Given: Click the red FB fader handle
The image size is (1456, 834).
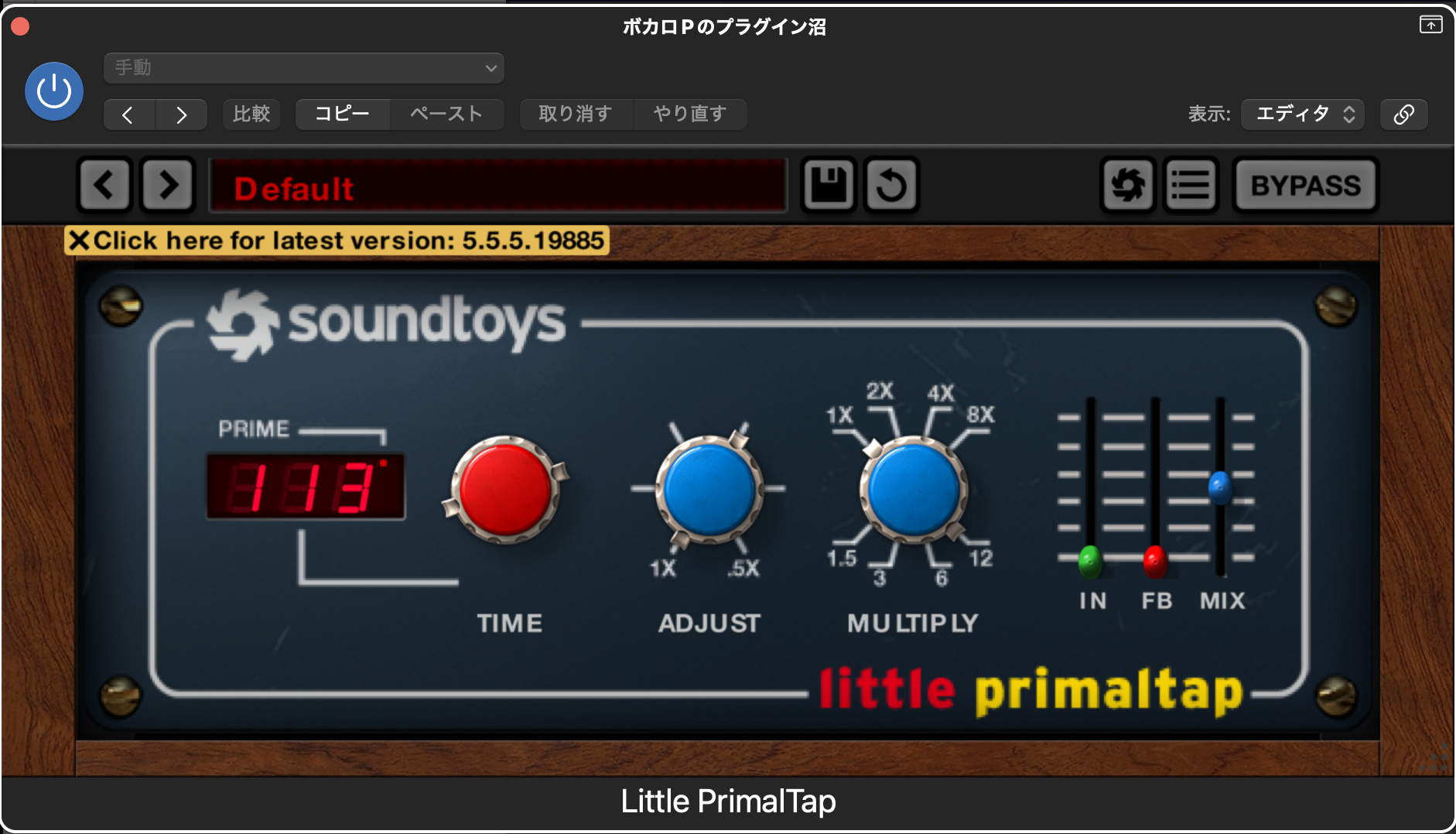Looking at the screenshot, I should pos(1155,562).
